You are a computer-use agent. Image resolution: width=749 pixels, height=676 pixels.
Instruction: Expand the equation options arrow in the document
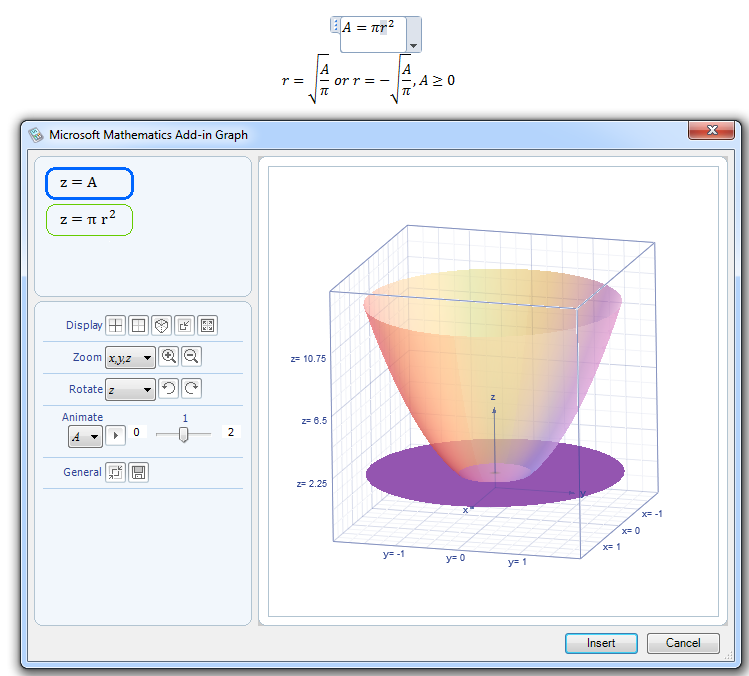(414, 46)
